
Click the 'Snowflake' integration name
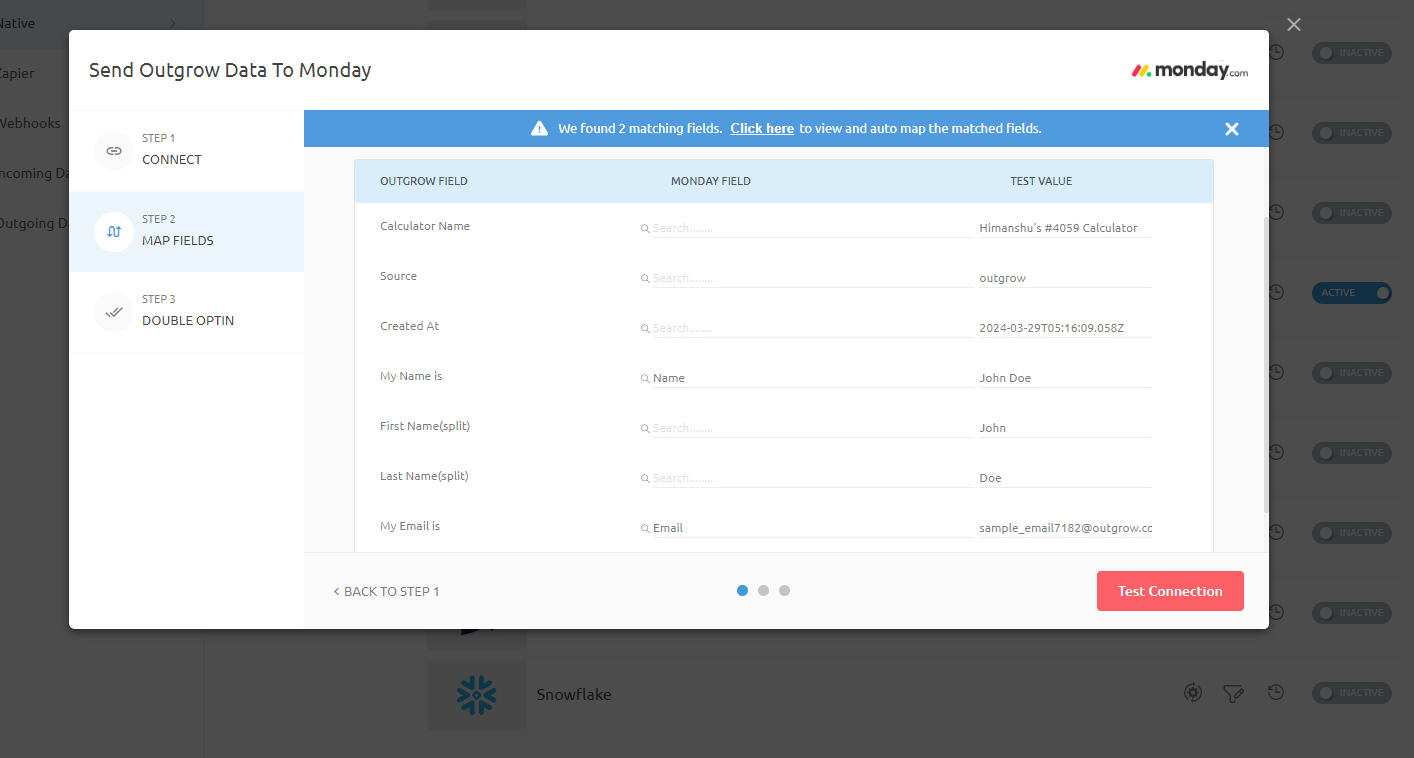[x=574, y=694]
